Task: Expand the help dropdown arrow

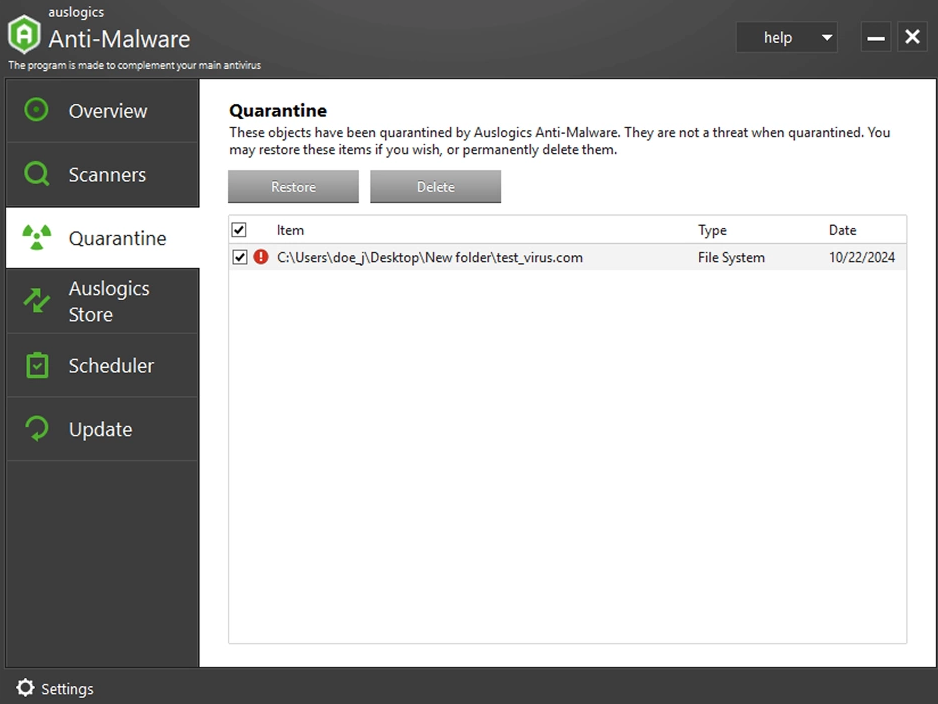Action: [826, 38]
